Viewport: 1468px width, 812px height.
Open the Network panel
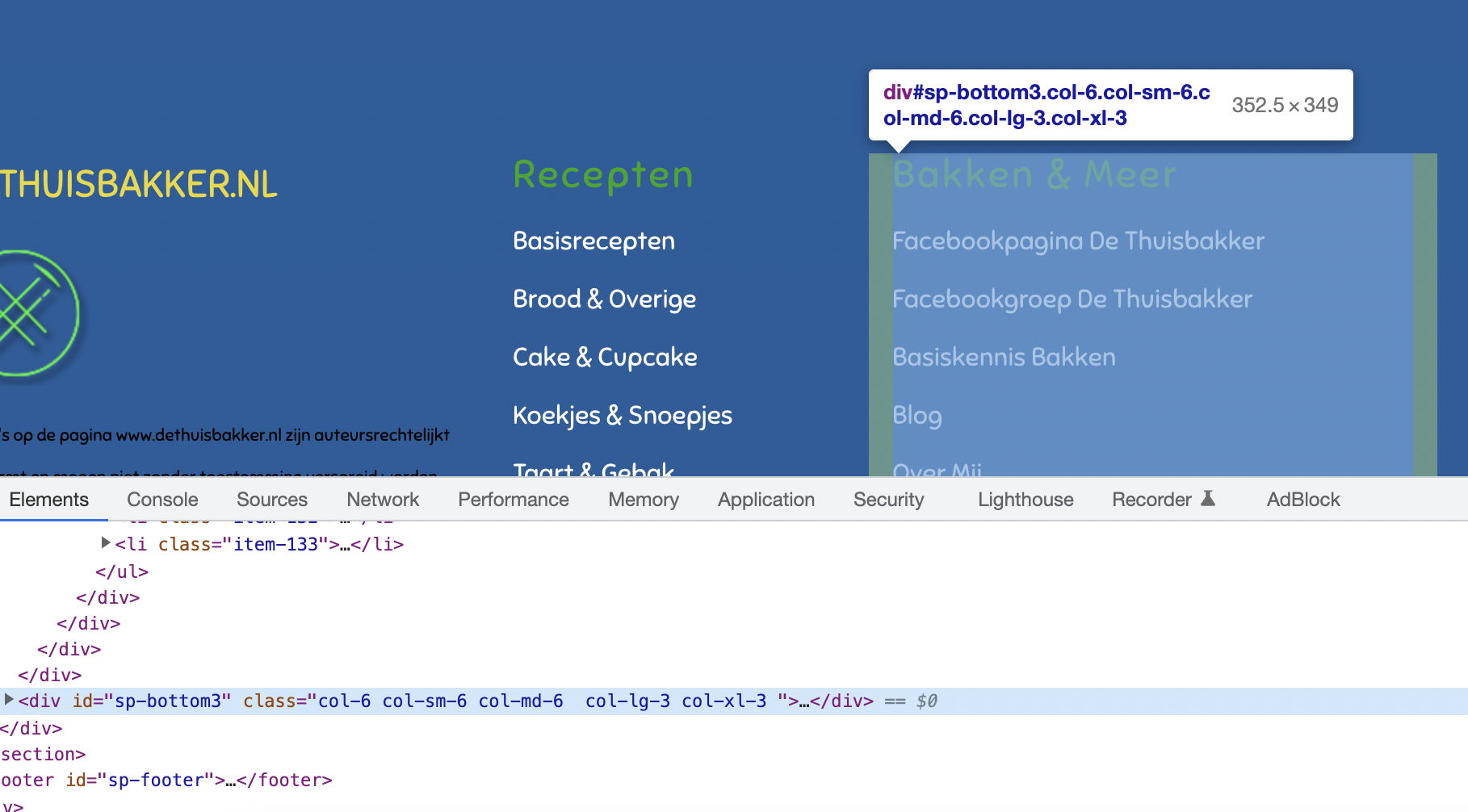382,499
